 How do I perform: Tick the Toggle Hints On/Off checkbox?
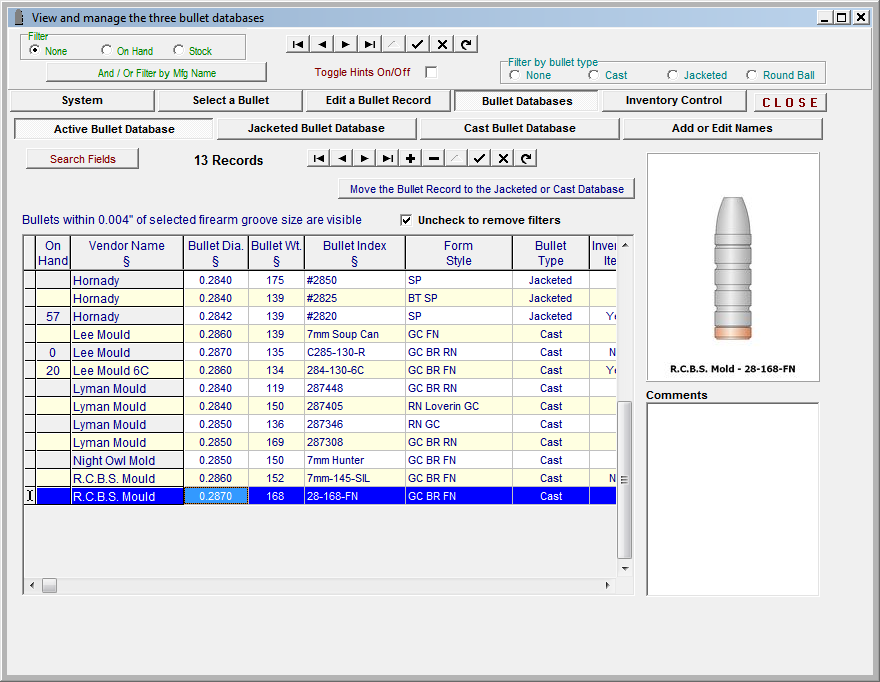click(431, 72)
